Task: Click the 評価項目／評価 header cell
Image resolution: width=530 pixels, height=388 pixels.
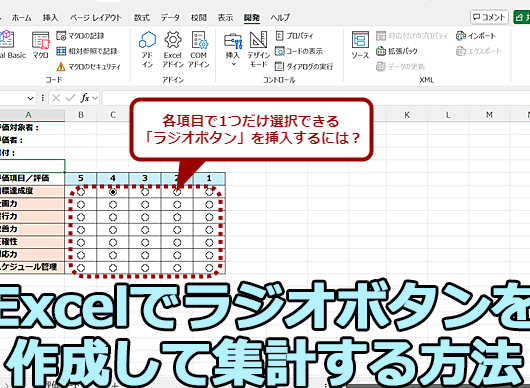Action: click(32, 178)
